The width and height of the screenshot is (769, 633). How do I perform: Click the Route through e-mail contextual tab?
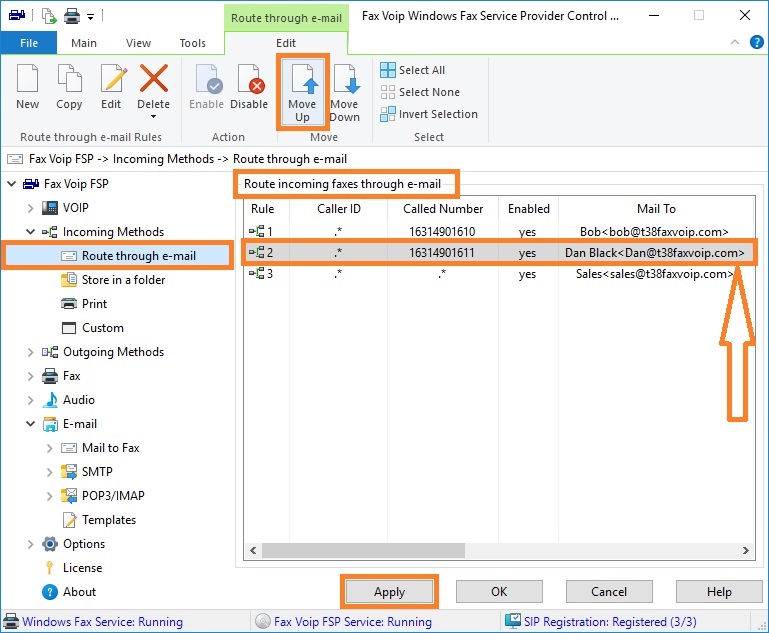[x=286, y=18]
